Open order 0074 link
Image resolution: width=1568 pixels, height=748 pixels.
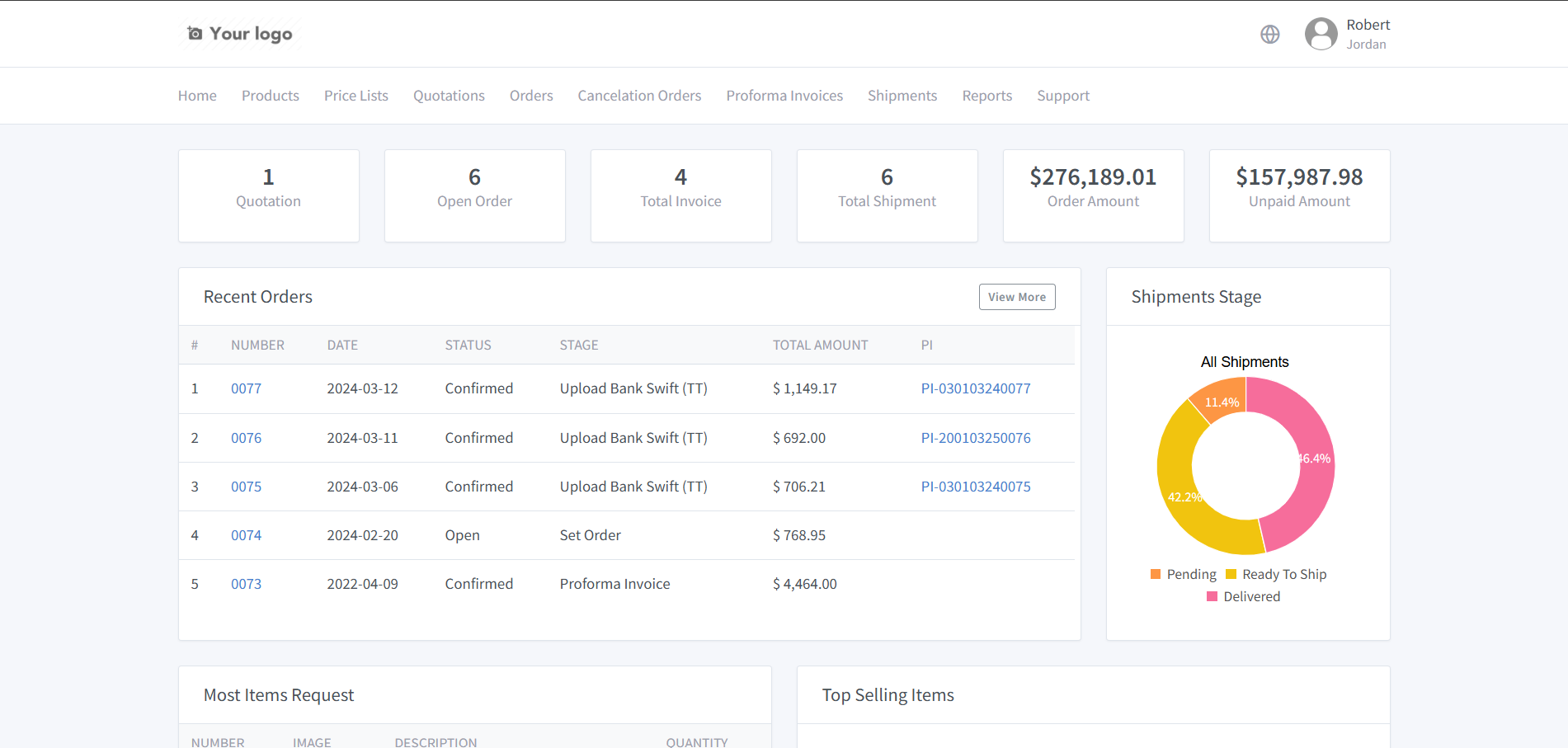point(246,535)
